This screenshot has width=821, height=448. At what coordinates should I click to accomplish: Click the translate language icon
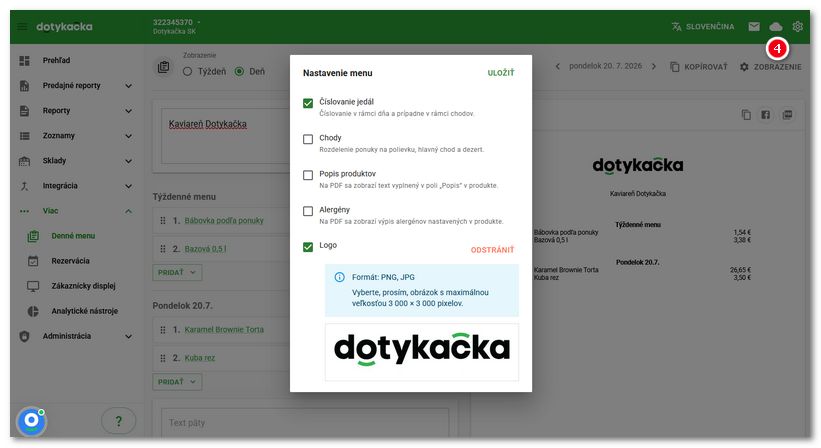[676, 26]
